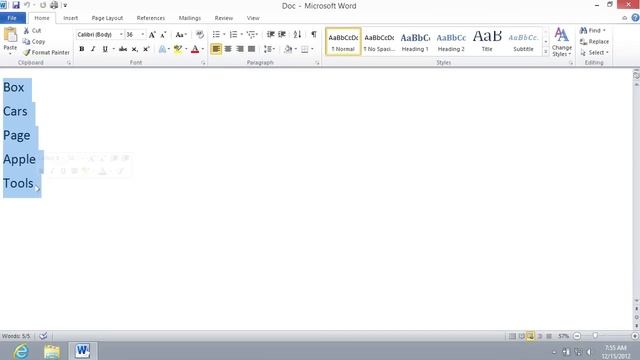Decrease paragraph indent
640x360 pixels.
coord(270,35)
